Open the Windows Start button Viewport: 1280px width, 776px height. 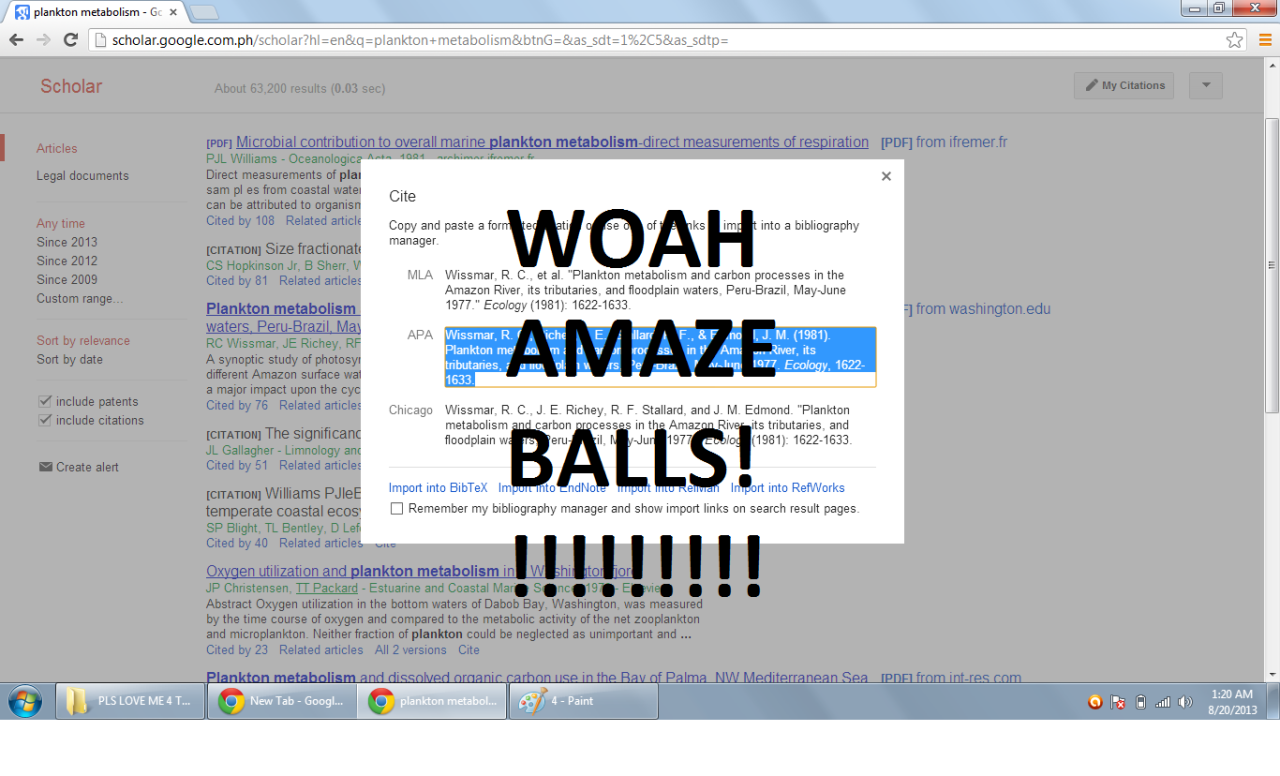tap(24, 701)
